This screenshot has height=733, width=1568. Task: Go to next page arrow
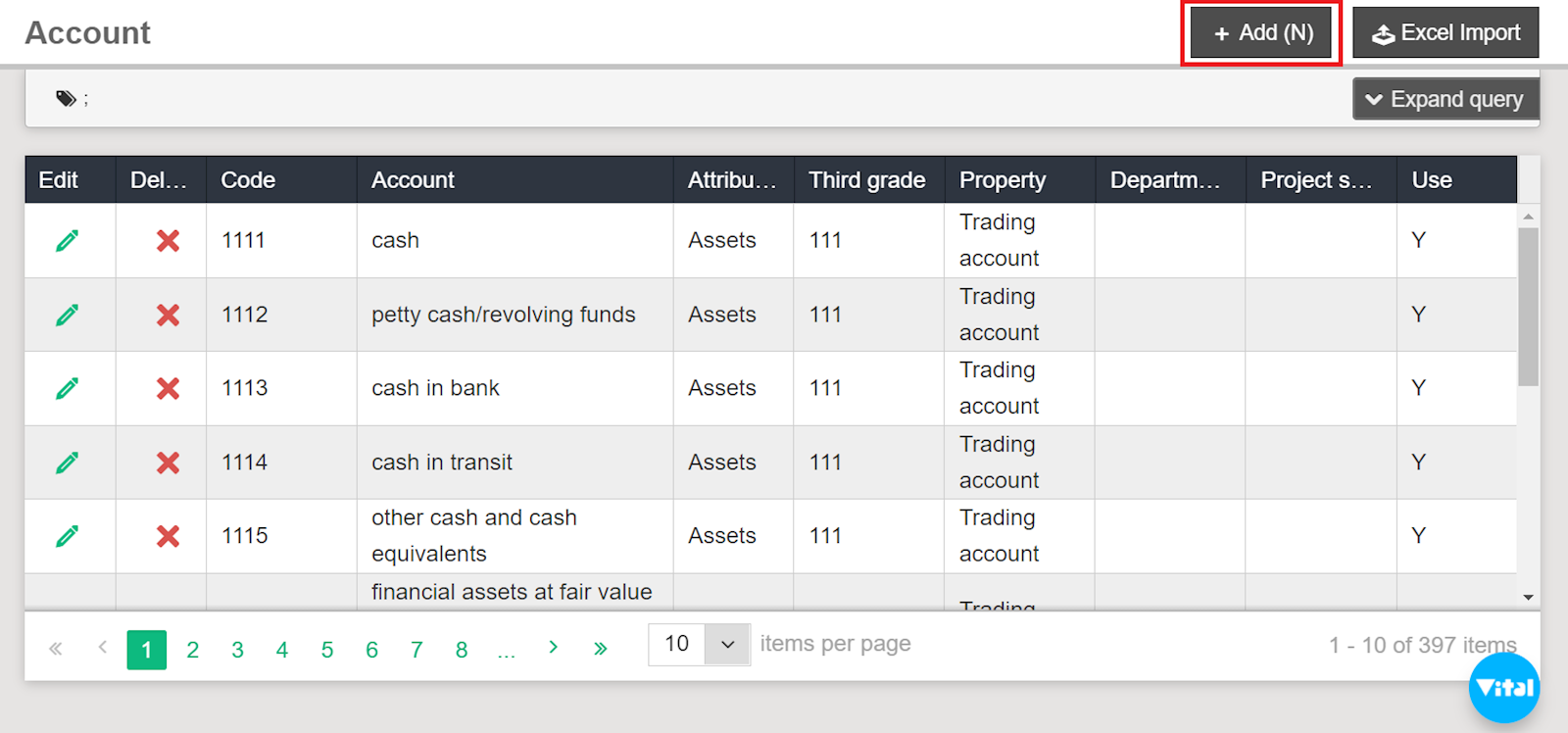(x=553, y=647)
